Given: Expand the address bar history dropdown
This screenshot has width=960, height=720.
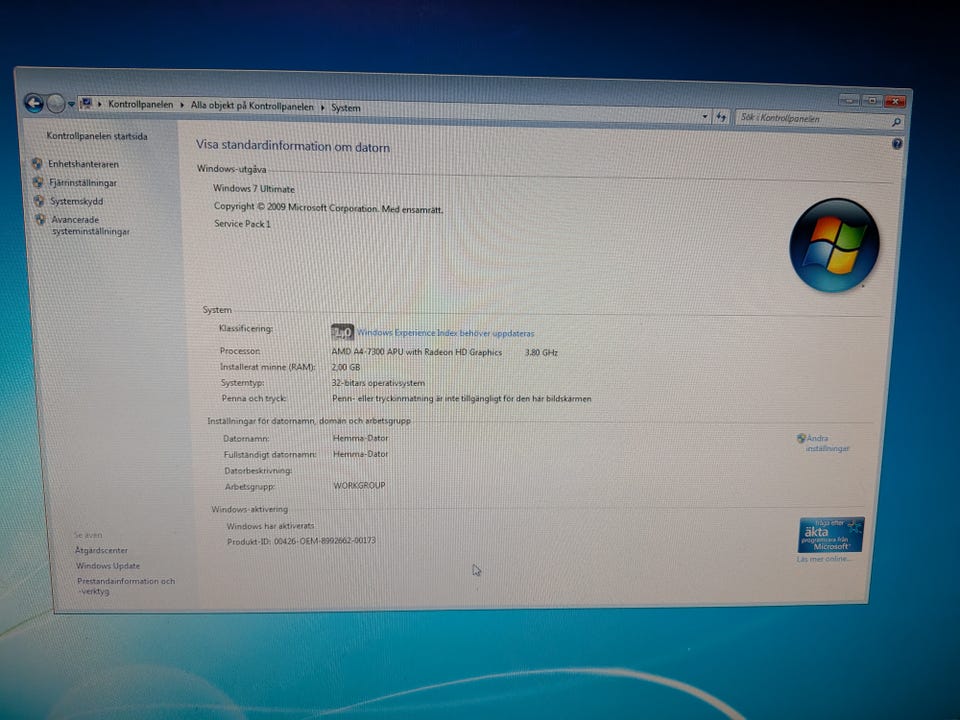Looking at the screenshot, I should [705, 115].
